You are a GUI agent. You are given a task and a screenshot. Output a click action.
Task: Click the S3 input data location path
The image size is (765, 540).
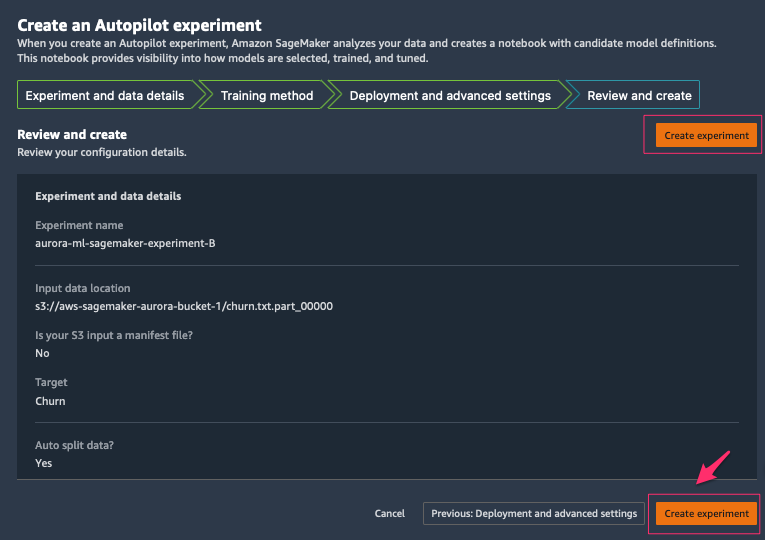pyautogui.click(x=184, y=306)
